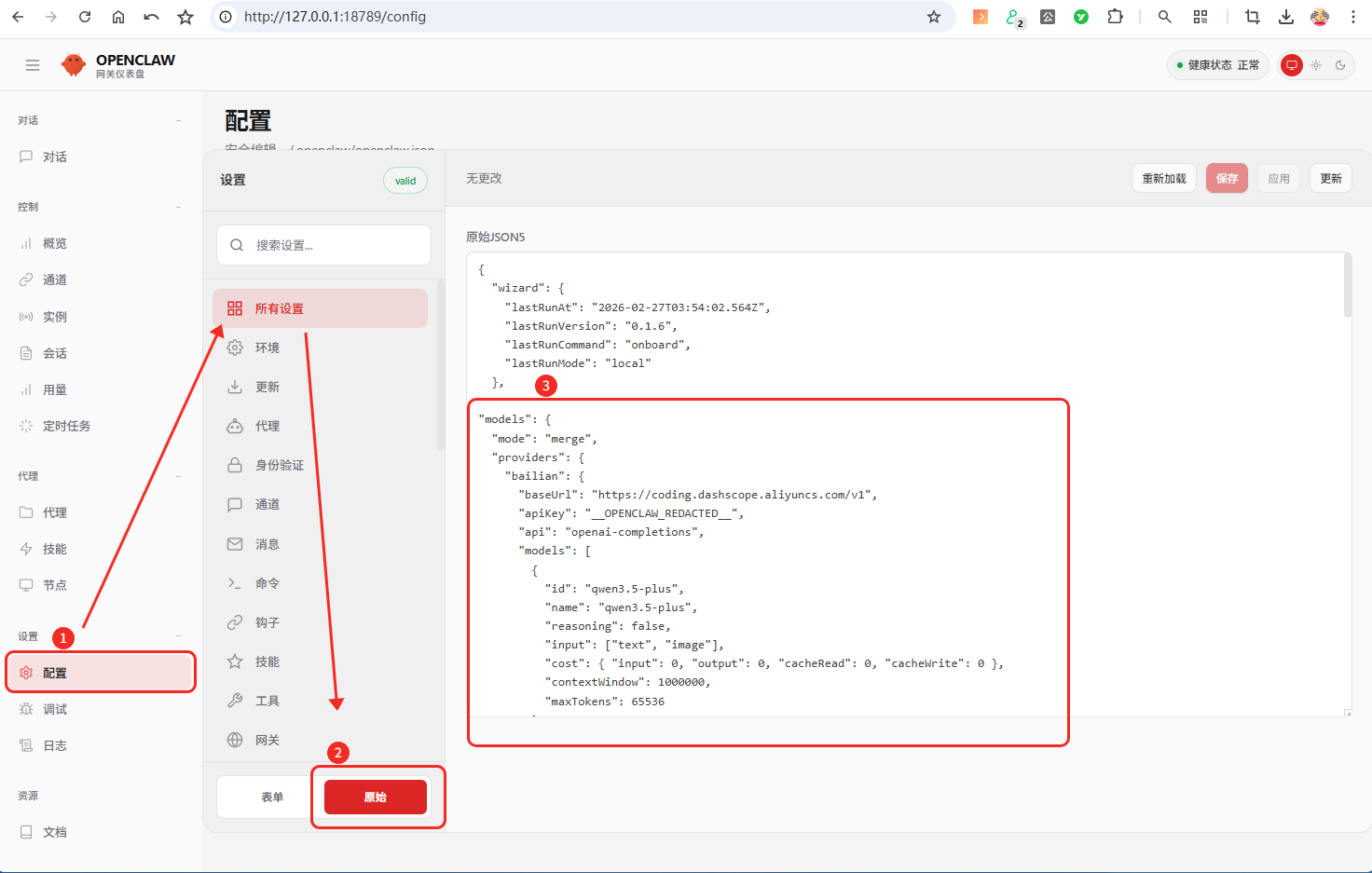Click the 更新 update button at top right
The height and width of the screenshot is (873, 1372).
1330,179
